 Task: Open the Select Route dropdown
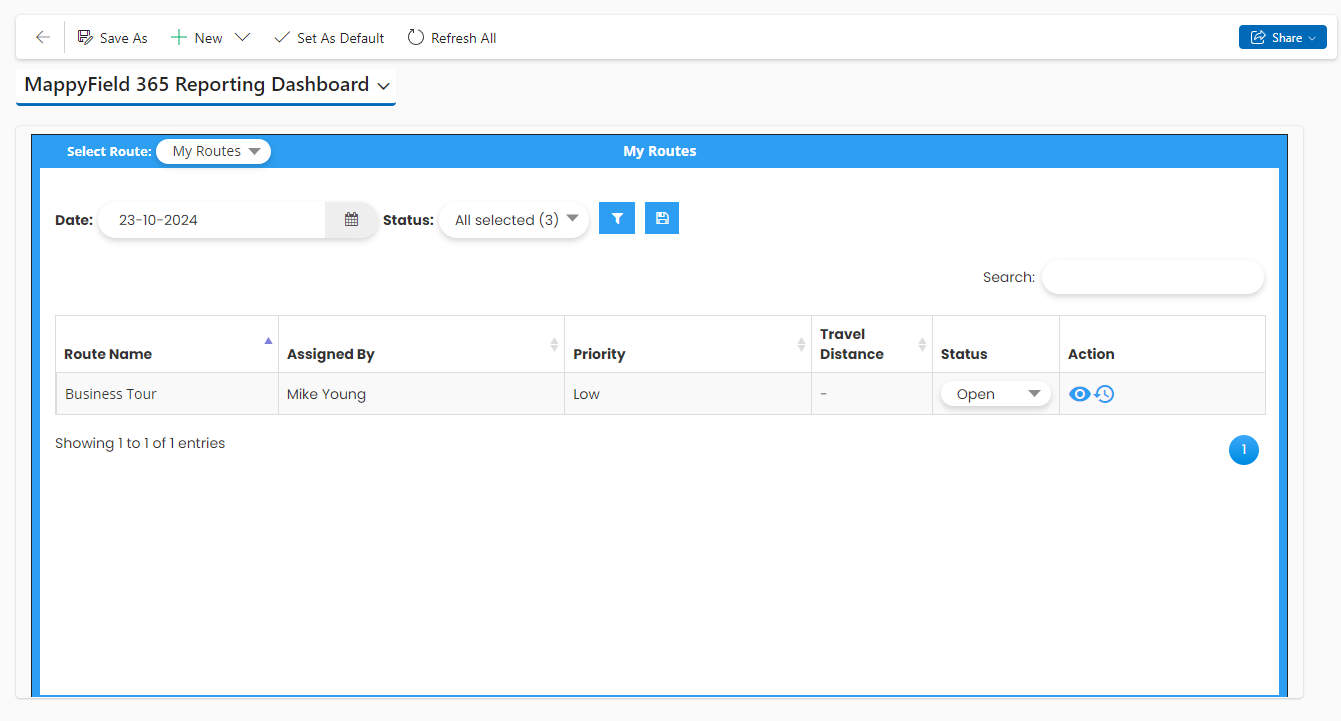click(x=214, y=152)
